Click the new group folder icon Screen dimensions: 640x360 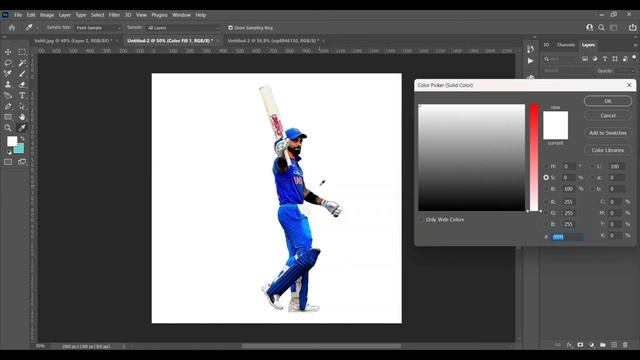(x=603, y=345)
